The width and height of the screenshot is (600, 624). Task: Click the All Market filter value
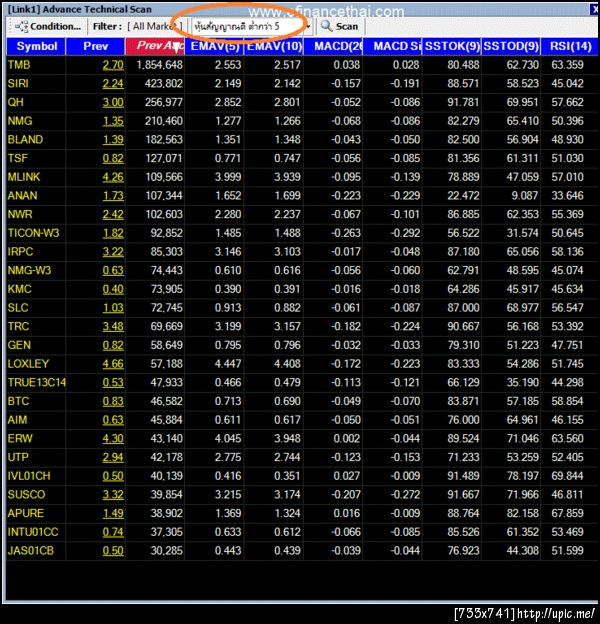click(x=154, y=27)
